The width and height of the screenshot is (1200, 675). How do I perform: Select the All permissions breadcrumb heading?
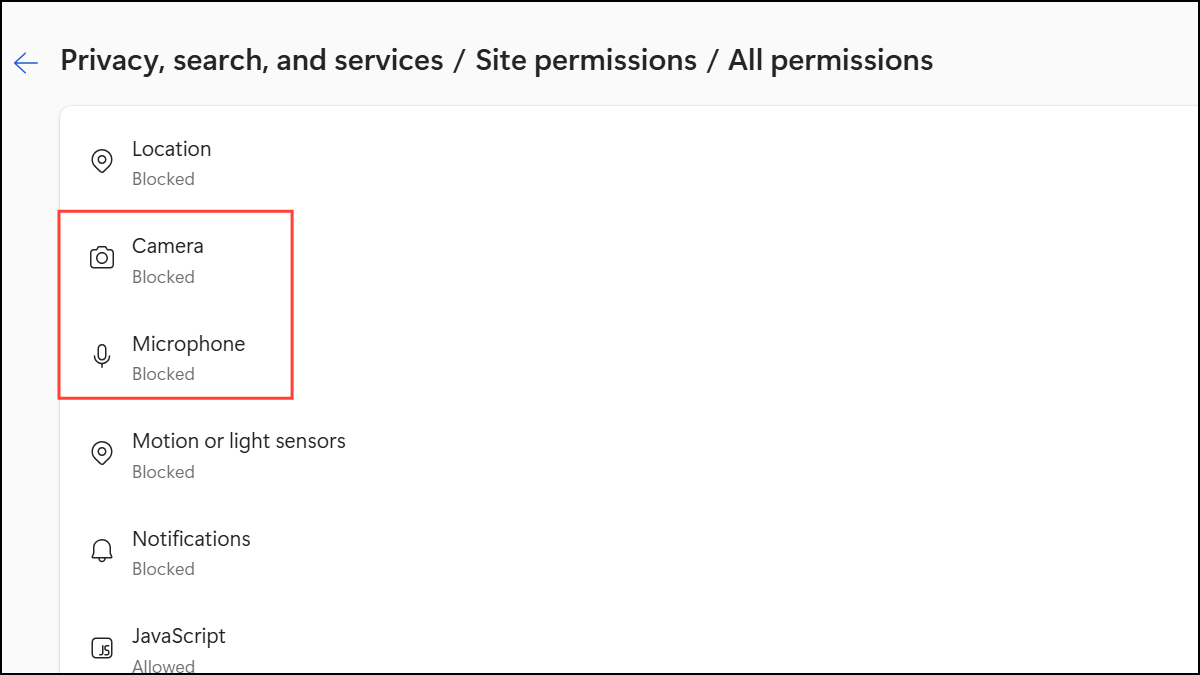830,60
